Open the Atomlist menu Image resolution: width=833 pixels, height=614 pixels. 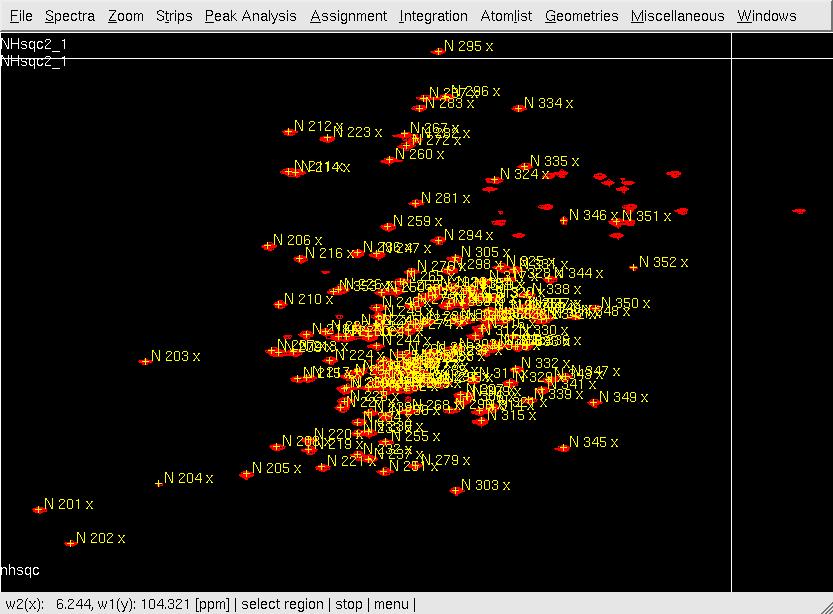click(x=506, y=16)
